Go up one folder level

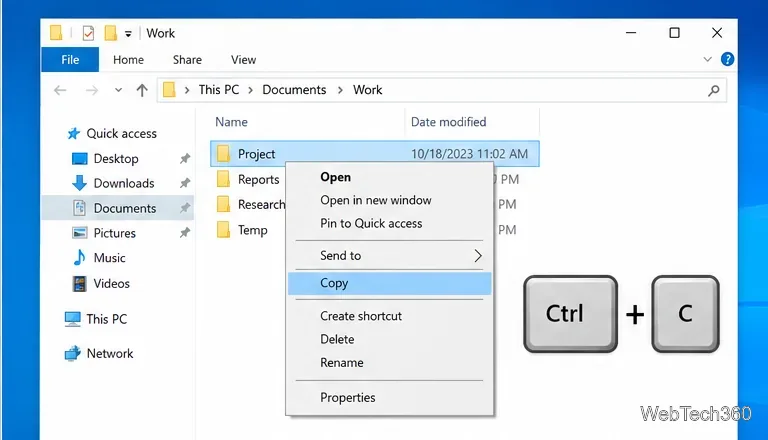click(142, 90)
